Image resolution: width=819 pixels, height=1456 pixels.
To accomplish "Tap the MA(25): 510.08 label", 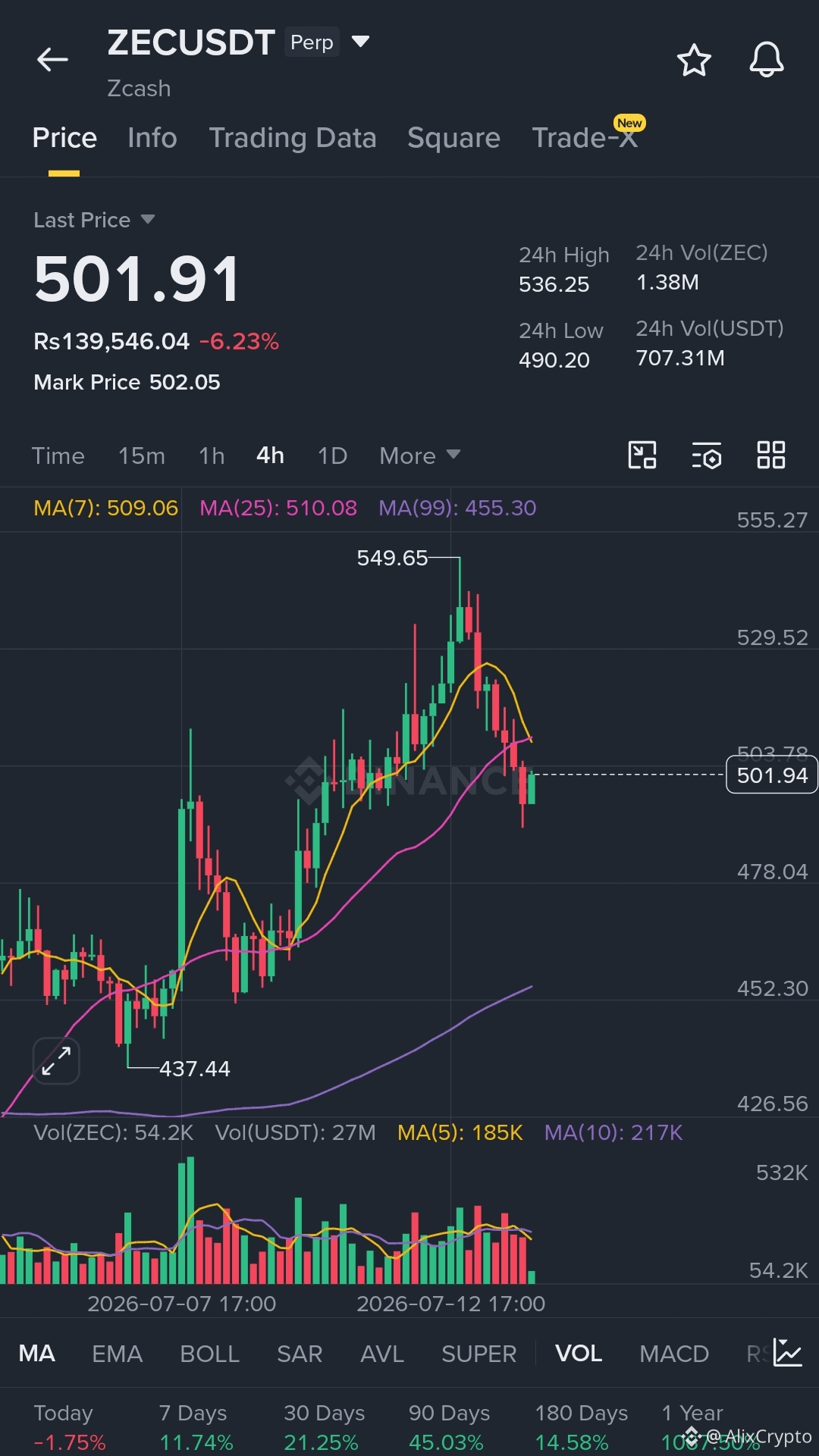I will coord(278,508).
